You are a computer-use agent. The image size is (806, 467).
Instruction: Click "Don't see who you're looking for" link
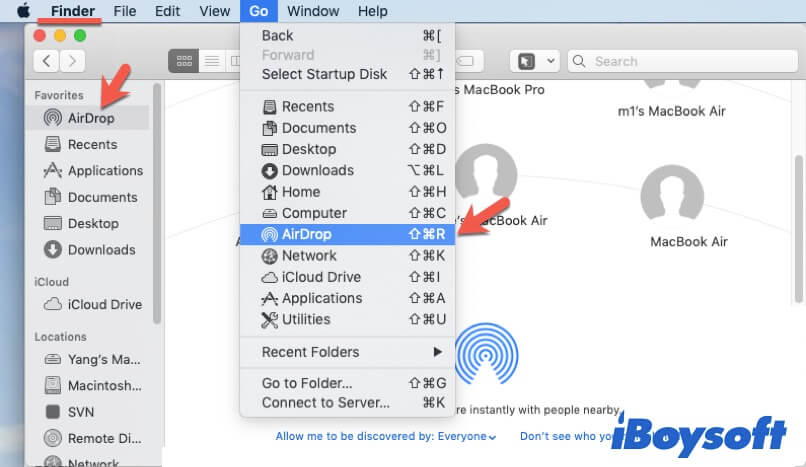coord(565,436)
